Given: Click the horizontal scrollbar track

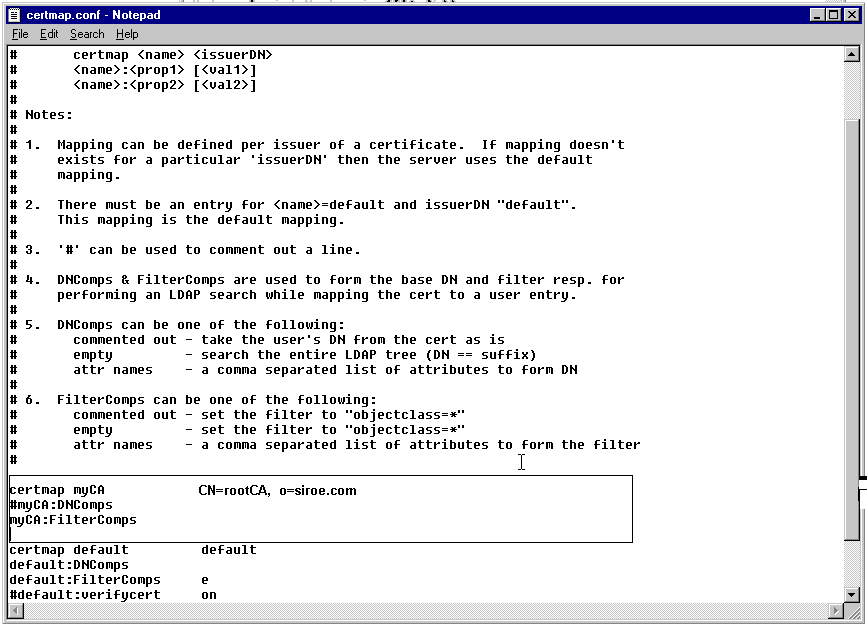Looking at the screenshot, I should (426, 611).
